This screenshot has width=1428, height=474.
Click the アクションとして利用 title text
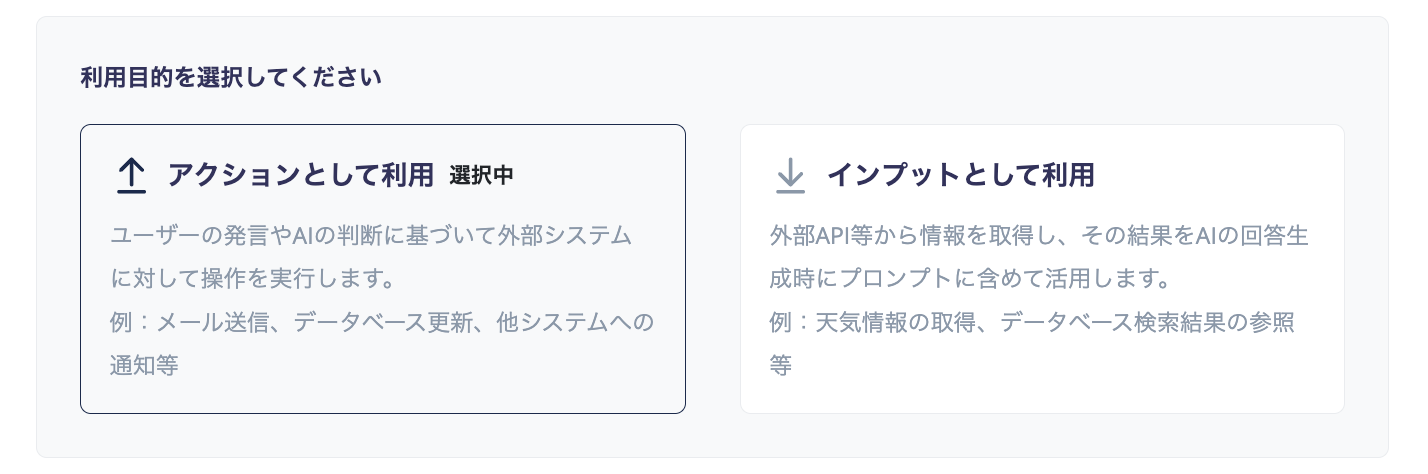pos(300,175)
